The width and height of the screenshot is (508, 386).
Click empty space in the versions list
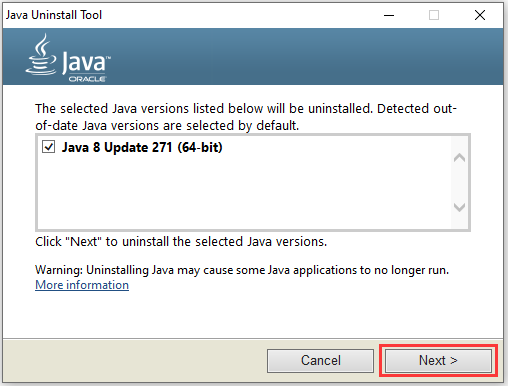pos(244,193)
